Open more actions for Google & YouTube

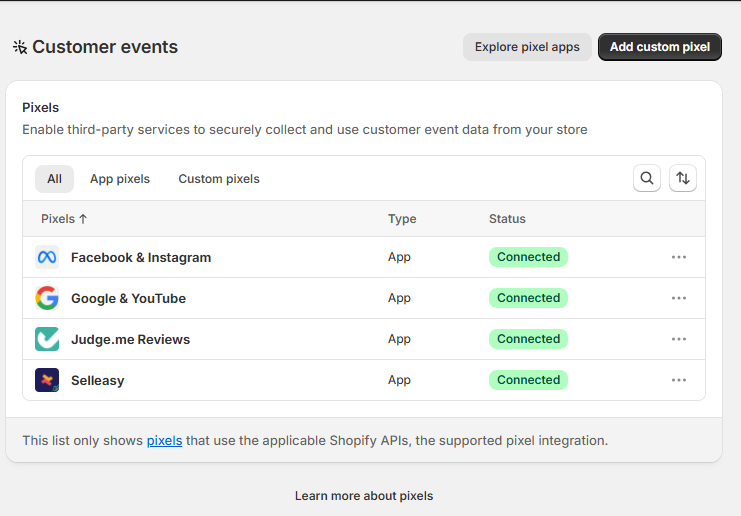pyautogui.click(x=679, y=298)
